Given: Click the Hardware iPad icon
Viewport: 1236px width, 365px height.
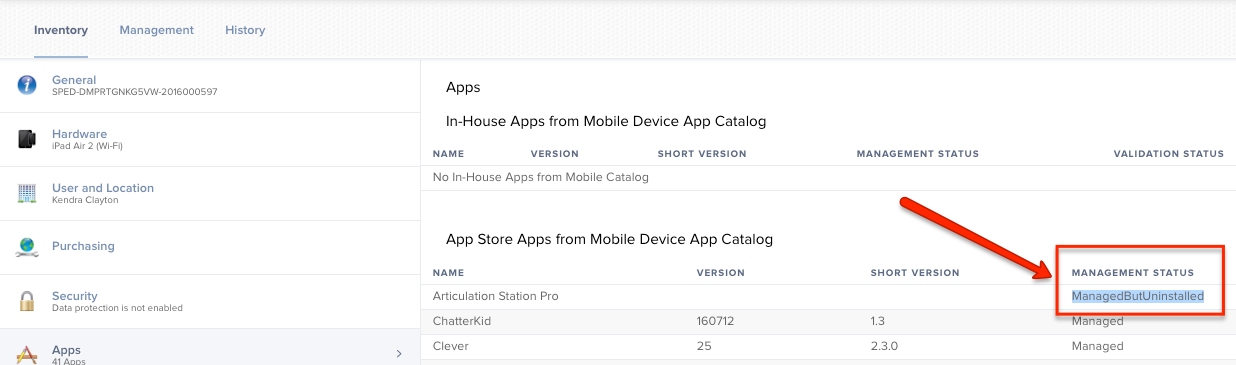Looking at the screenshot, I should pyautogui.click(x=27, y=139).
